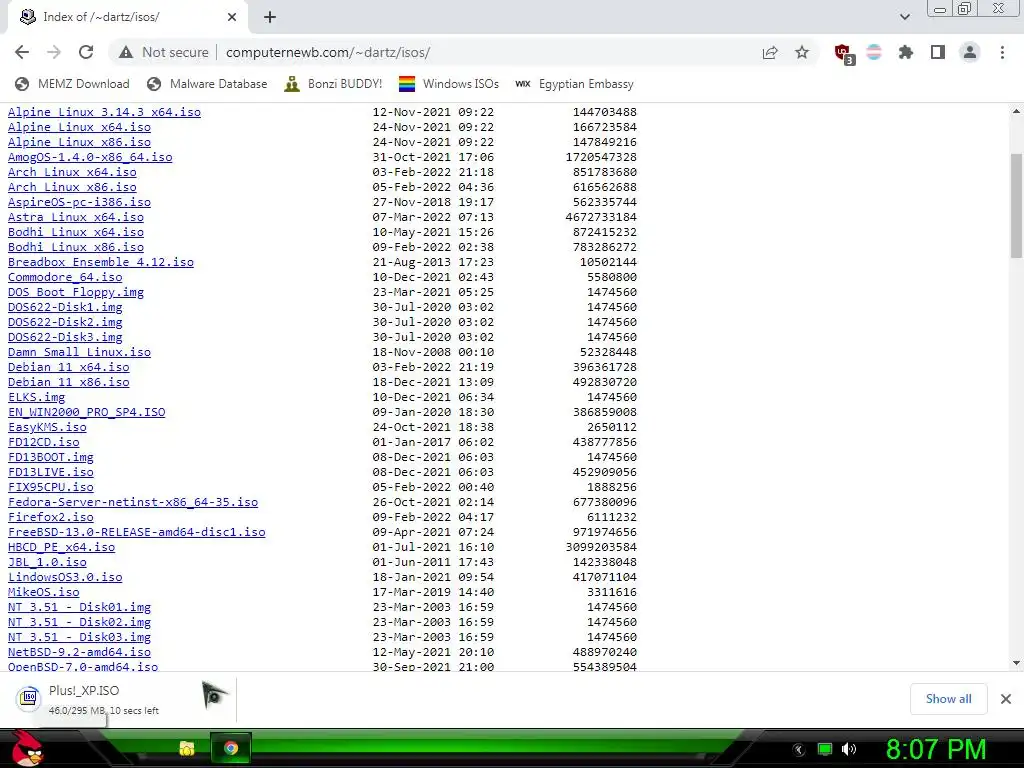
Task: Share this page using share icon
Action: tap(770, 53)
